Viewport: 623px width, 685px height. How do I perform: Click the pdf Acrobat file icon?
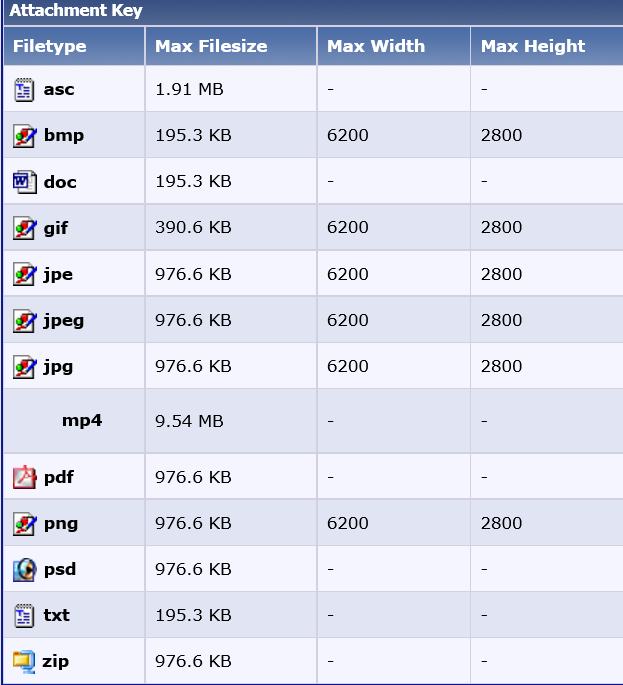tap(24, 477)
